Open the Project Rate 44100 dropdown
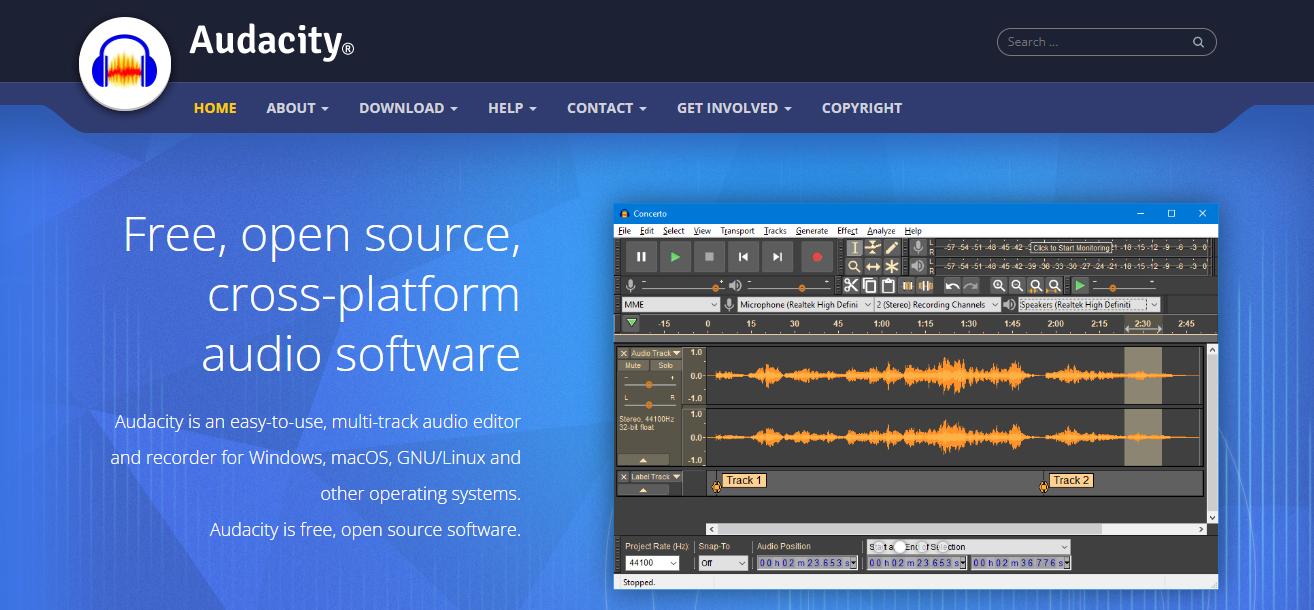Viewport: 1314px width, 610px height. pyautogui.click(x=652, y=563)
